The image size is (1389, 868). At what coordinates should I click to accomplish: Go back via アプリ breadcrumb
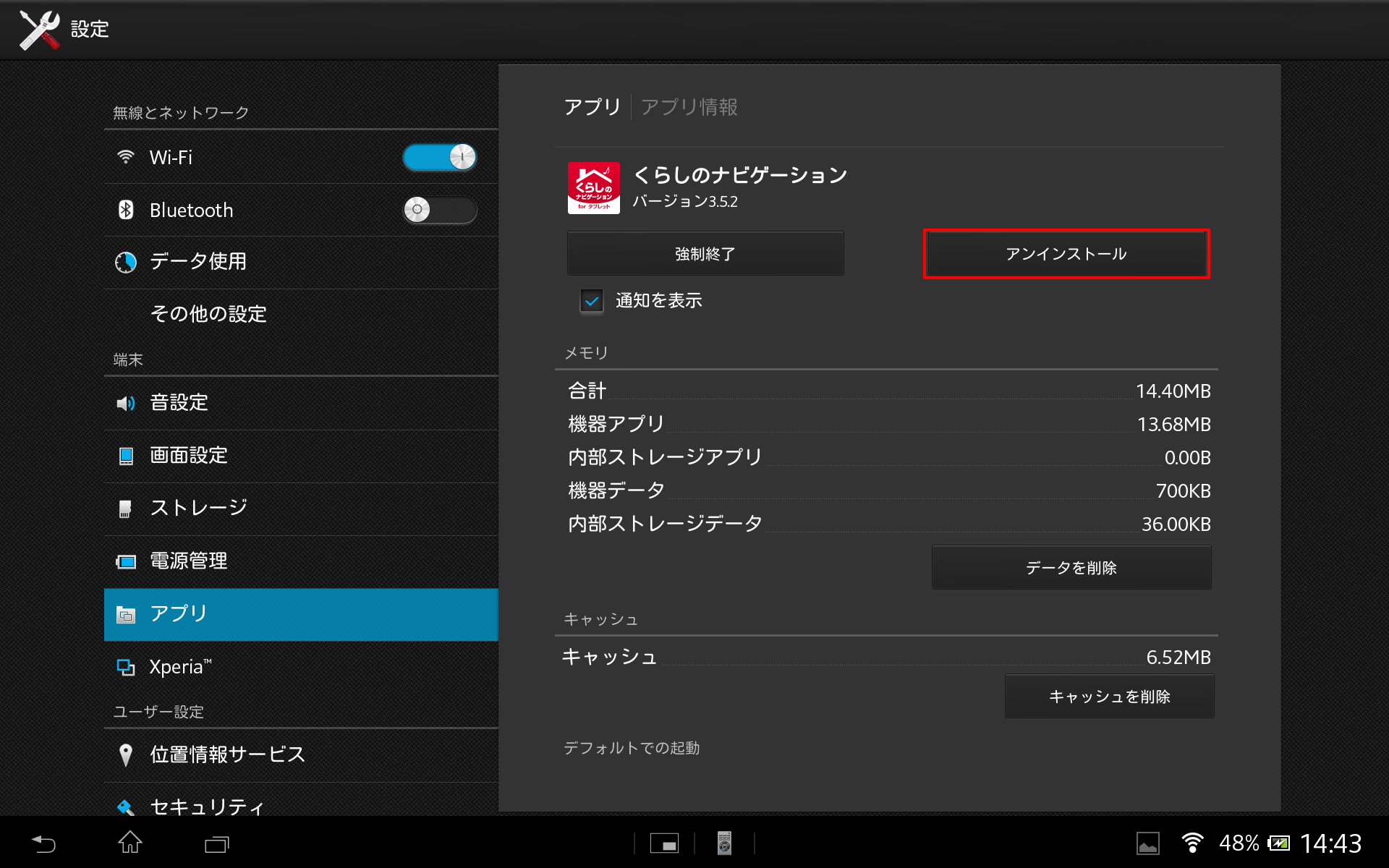pyautogui.click(x=592, y=107)
